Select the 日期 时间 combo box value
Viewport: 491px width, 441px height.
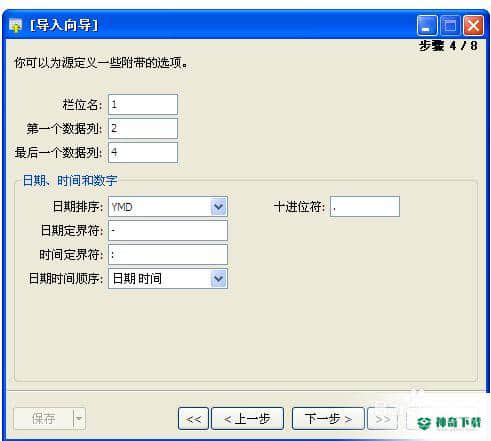tap(168, 278)
